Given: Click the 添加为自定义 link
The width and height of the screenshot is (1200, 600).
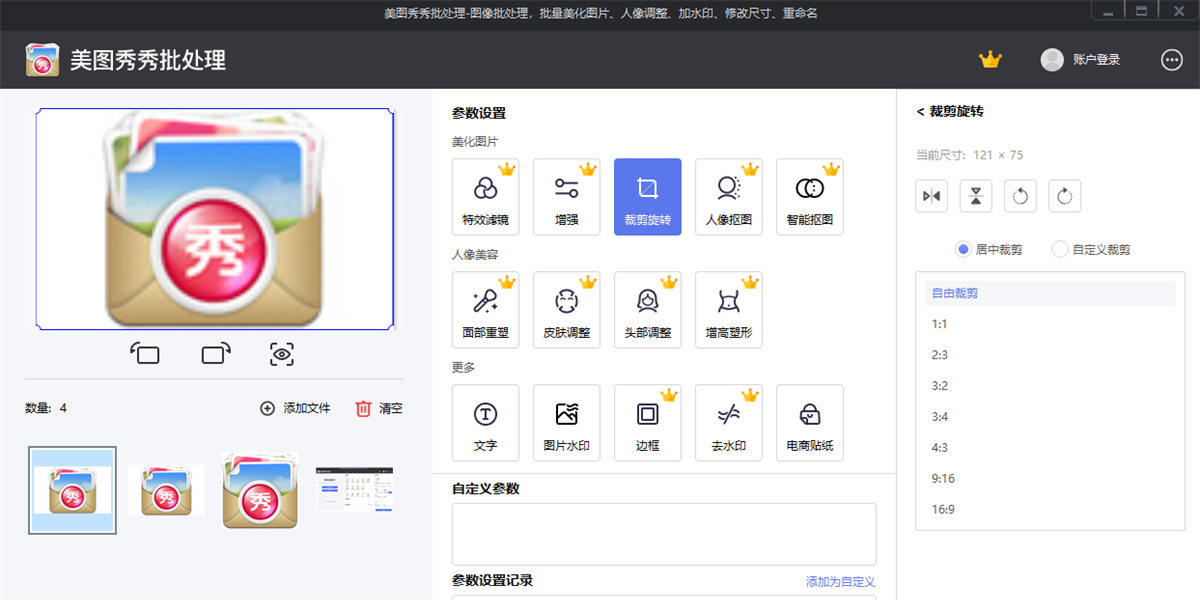Looking at the screenshot, I should tap(841, 582).
